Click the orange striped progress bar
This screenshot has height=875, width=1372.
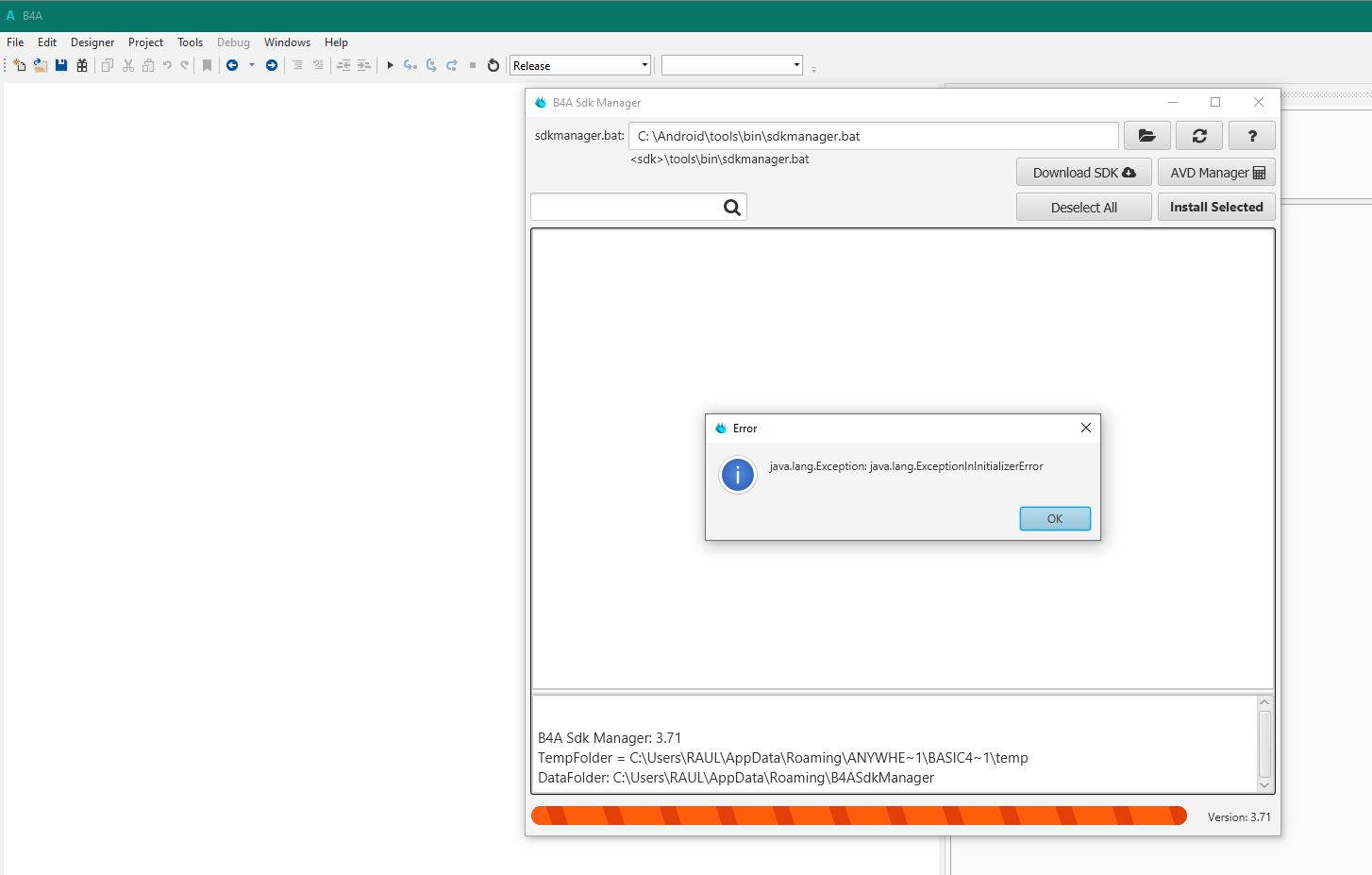(x=859, y=816)
